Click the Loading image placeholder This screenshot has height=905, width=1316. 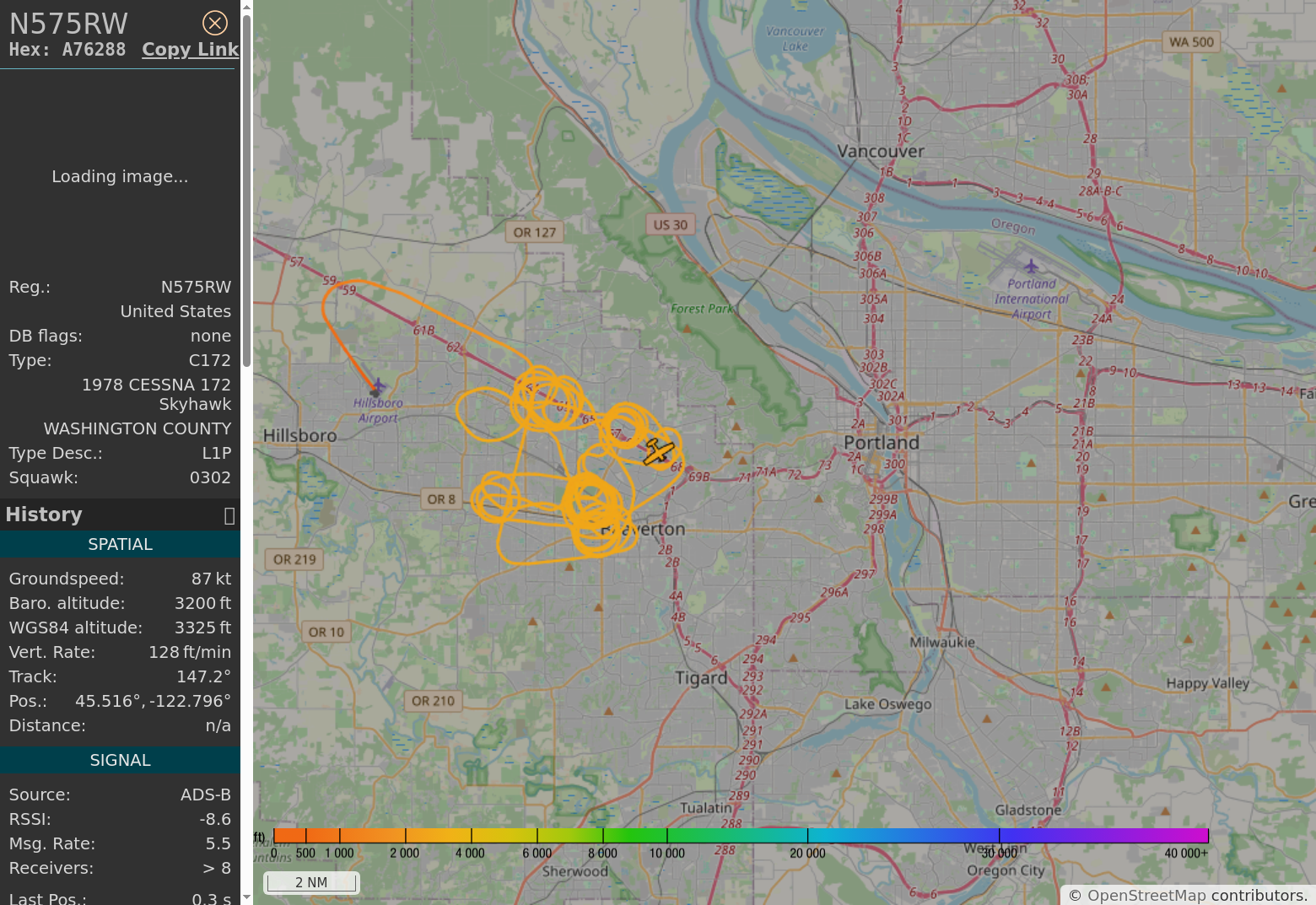(x=120, y=176)
